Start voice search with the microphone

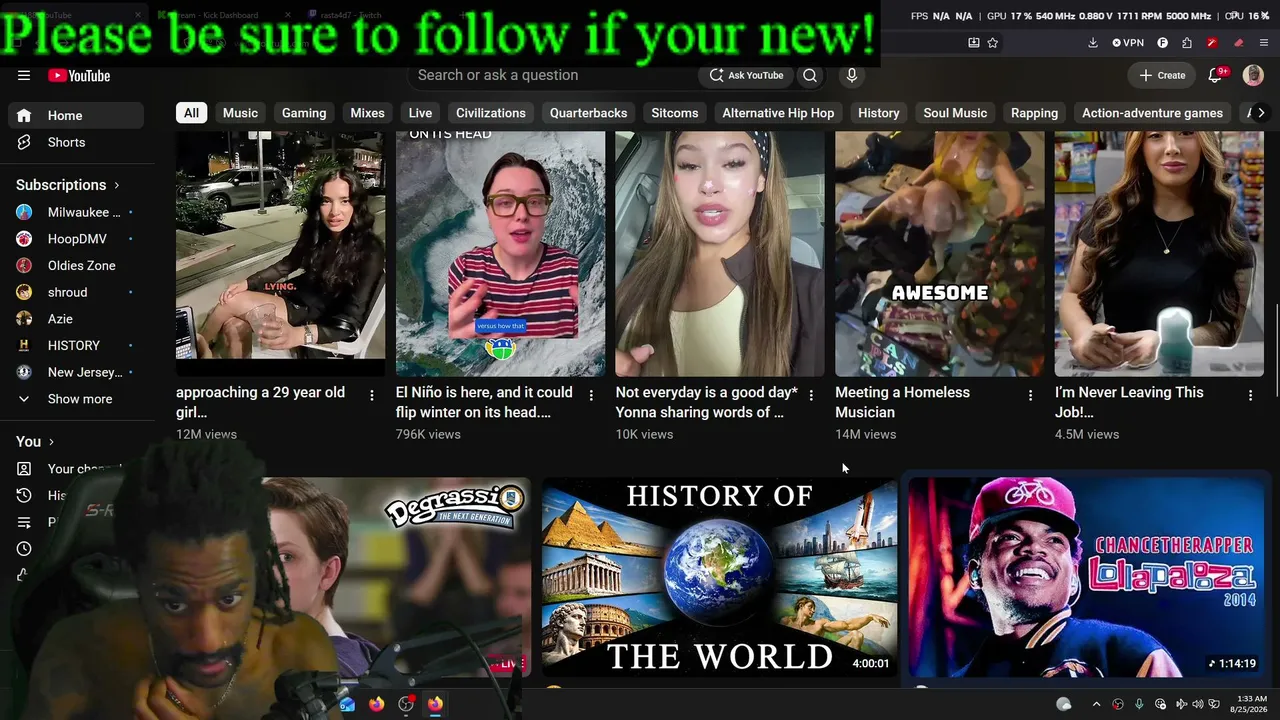pyautogui.click(x=852, y=75)
